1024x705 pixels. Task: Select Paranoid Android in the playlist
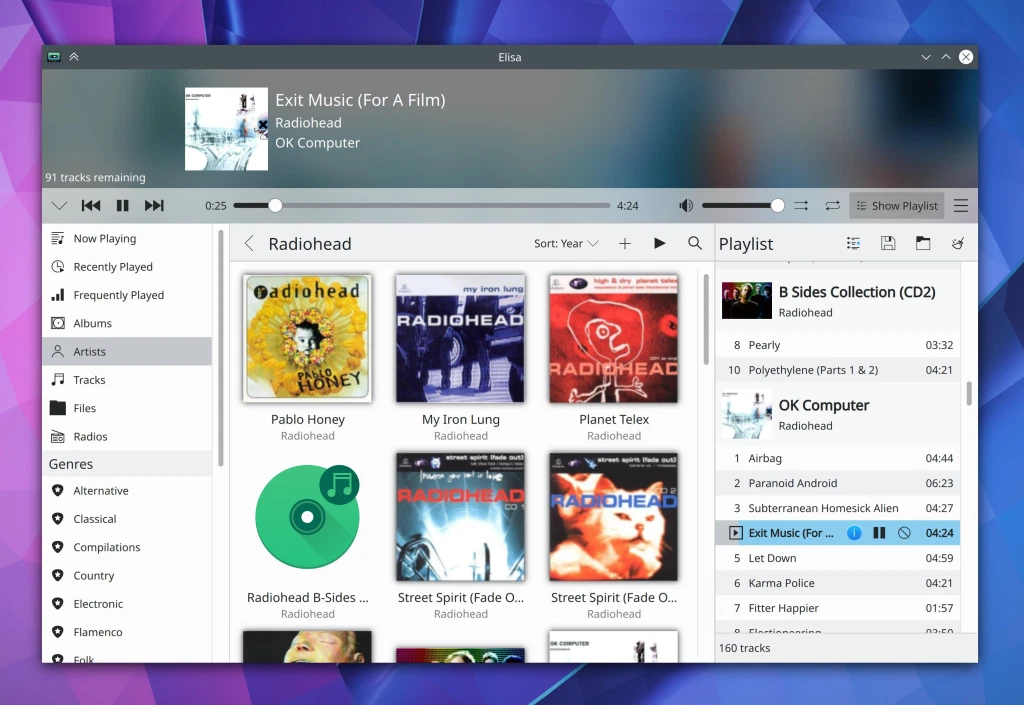click(x=837, y=483)
